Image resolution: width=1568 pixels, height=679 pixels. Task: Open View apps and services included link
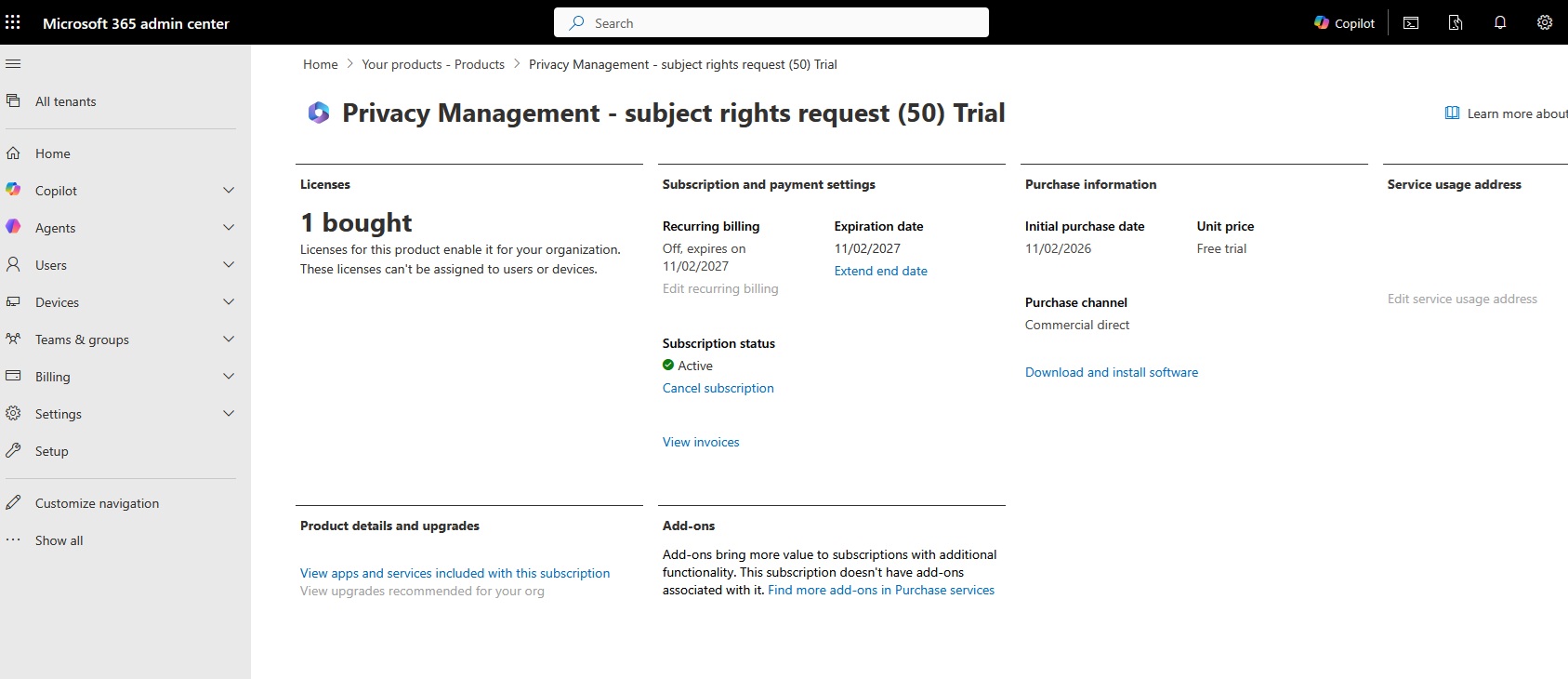455,573
